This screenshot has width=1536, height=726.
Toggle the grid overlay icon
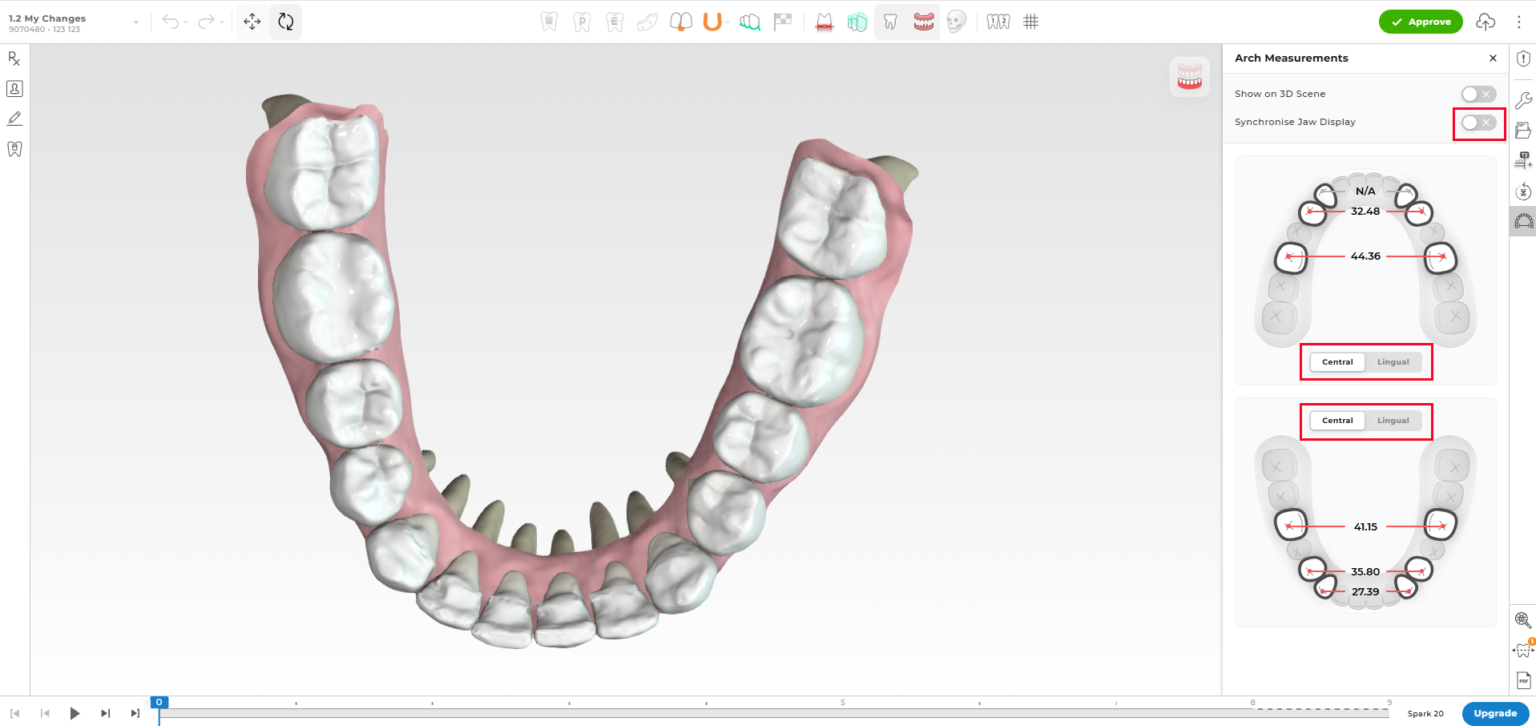[1030, 21]
